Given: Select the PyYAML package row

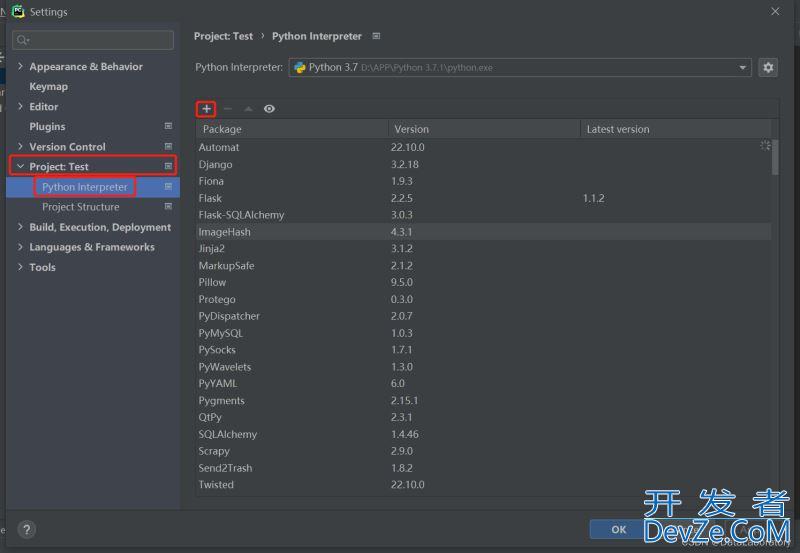Looking at the screenshot, I should pyautogui.click(x=484, y=383).
